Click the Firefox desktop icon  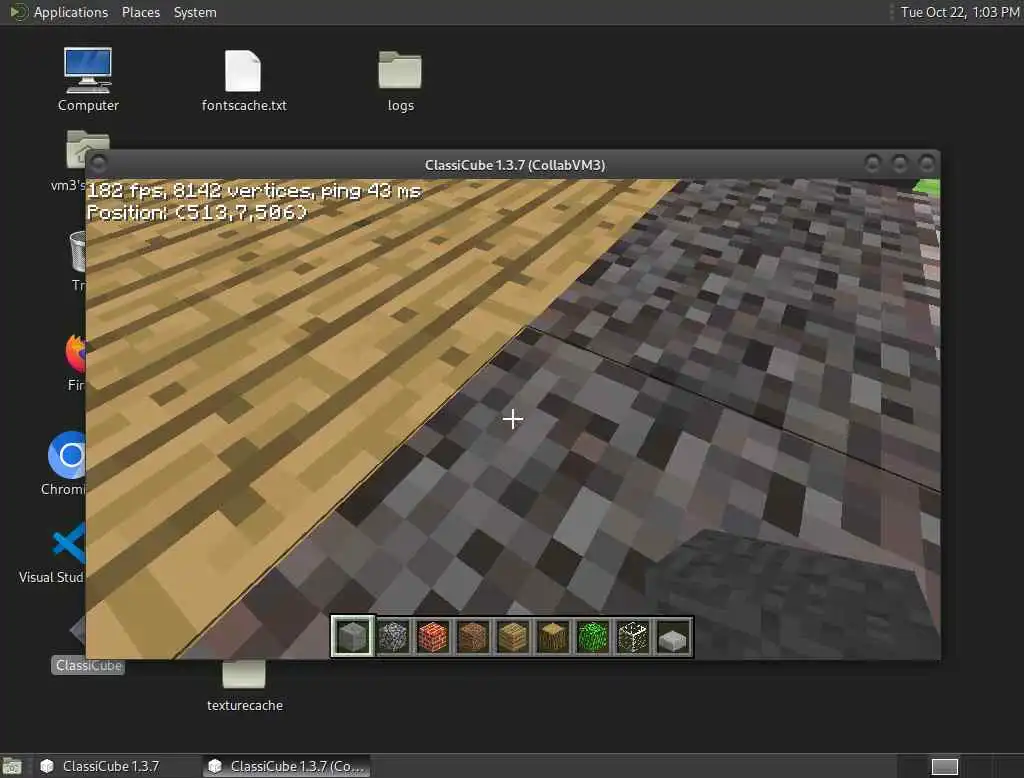pos(76,353)
